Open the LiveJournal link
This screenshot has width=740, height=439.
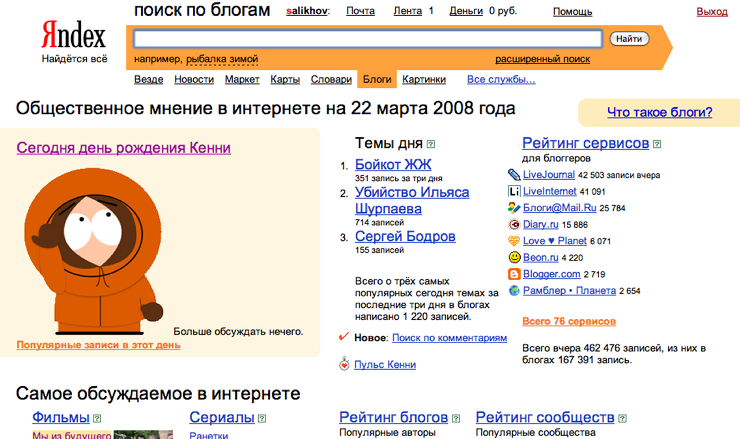pos(549,175)
